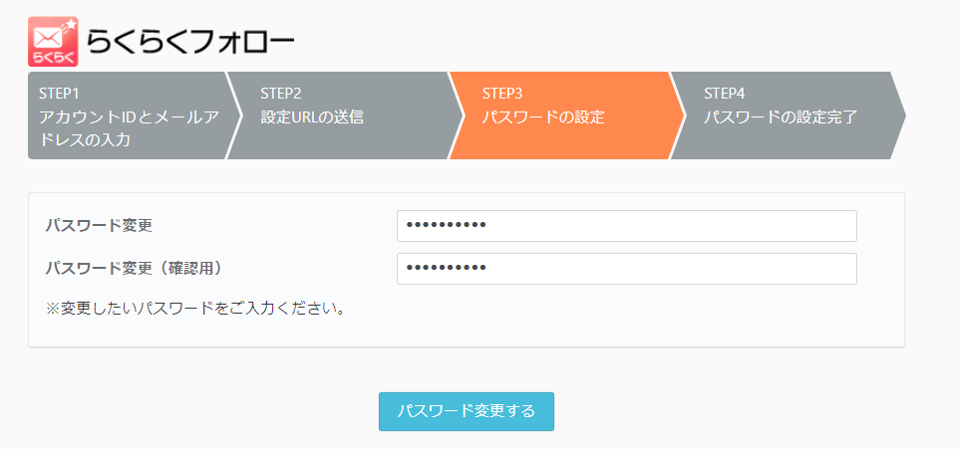
Task: Click the orange arrow tip of STEP3
Action: click(x=677, y=116)
